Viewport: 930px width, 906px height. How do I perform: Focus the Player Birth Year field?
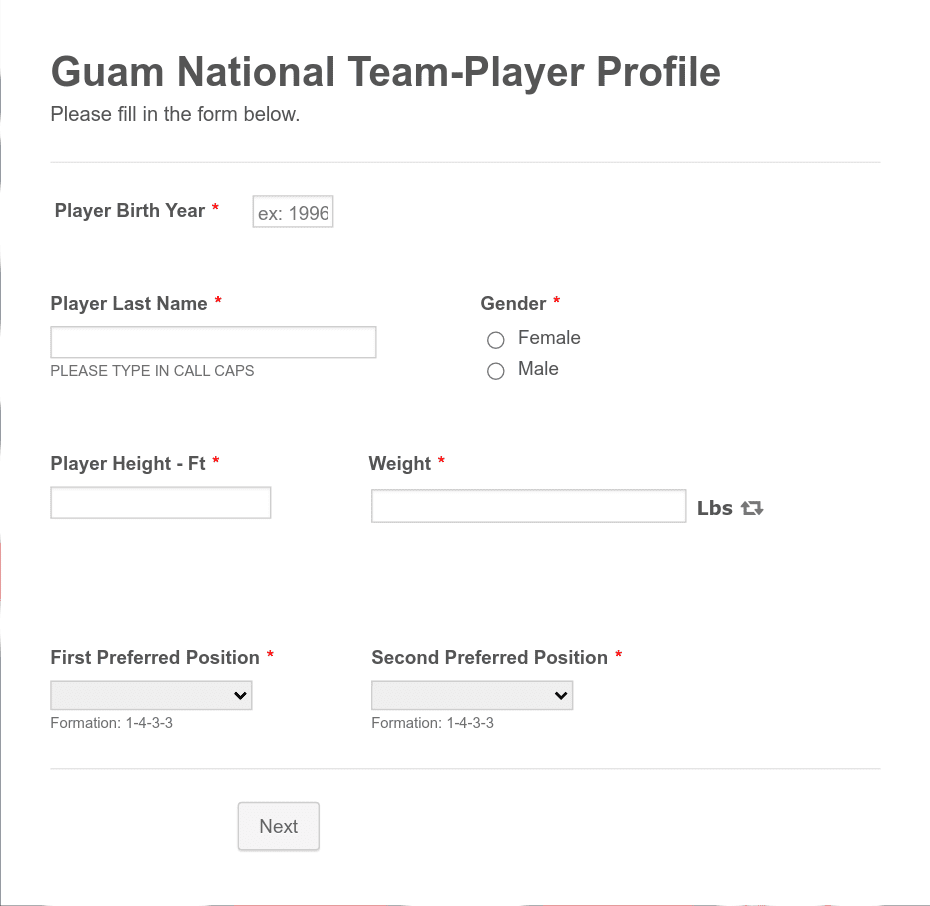point(293,212)
